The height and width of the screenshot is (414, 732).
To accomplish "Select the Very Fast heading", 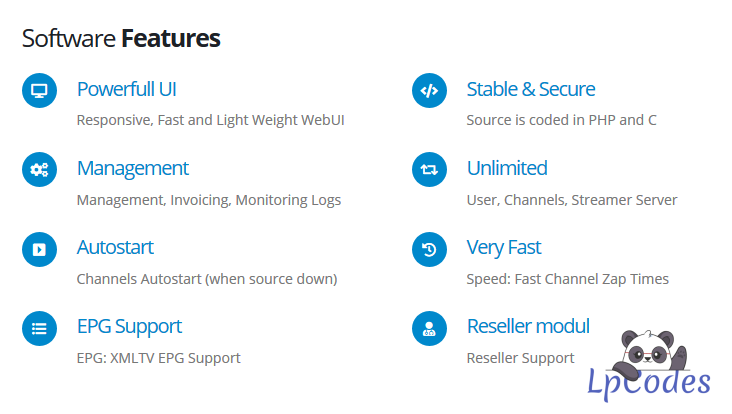I will (503, 247).
